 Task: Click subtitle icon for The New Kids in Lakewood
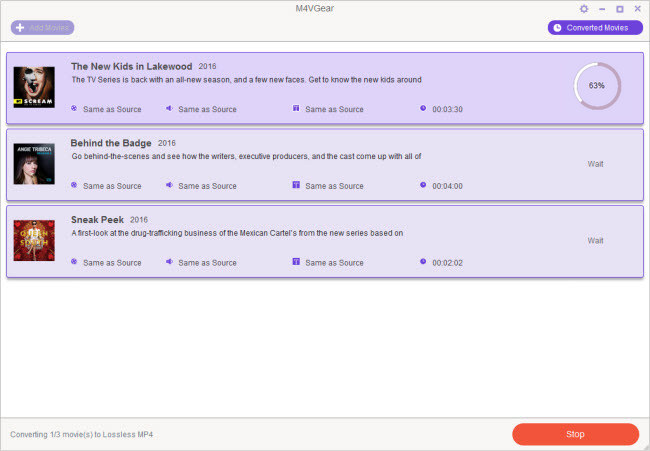[296, 108]
